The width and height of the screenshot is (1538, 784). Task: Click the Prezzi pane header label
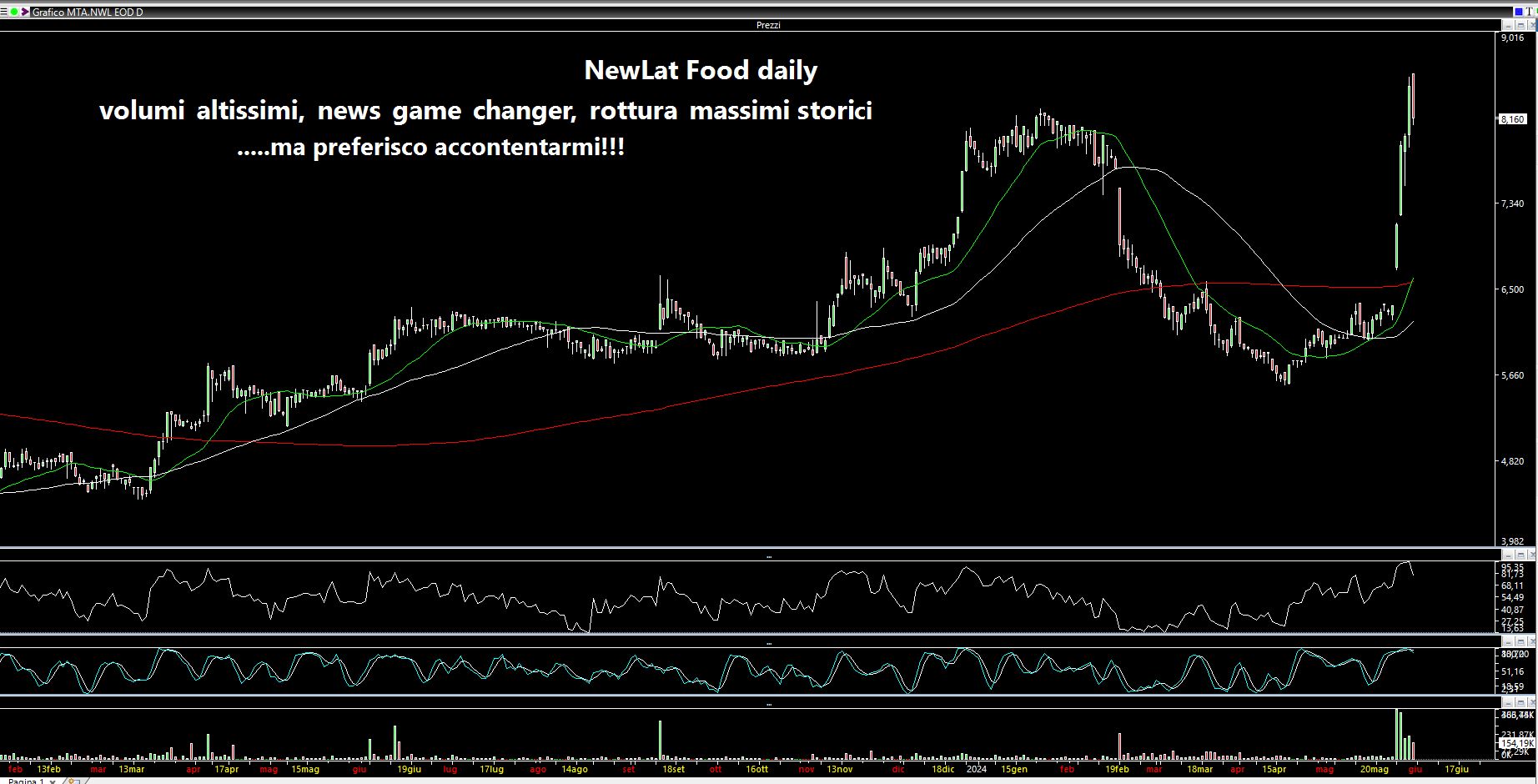(x=768, y=25)
